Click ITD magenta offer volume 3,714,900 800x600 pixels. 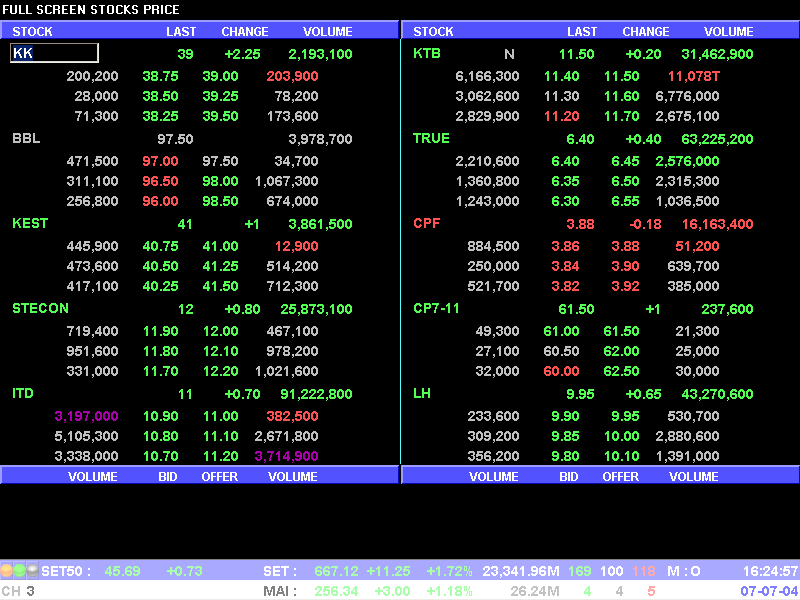286,457
